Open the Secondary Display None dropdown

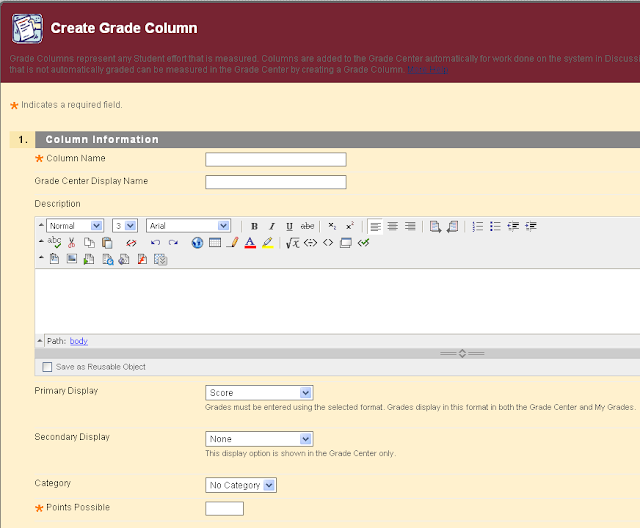point(259,439)
